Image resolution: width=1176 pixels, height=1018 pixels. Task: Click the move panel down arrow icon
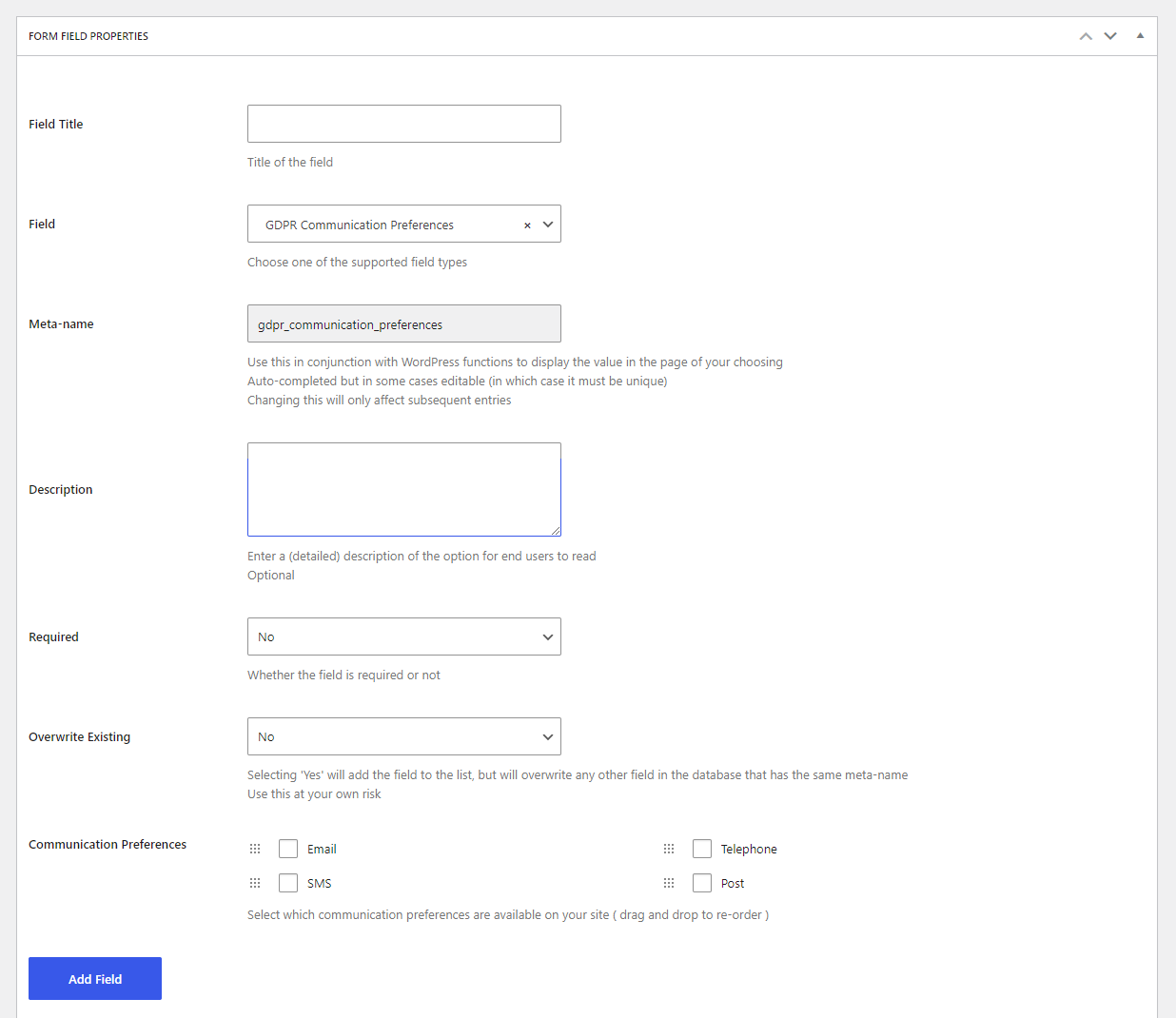1110,36
